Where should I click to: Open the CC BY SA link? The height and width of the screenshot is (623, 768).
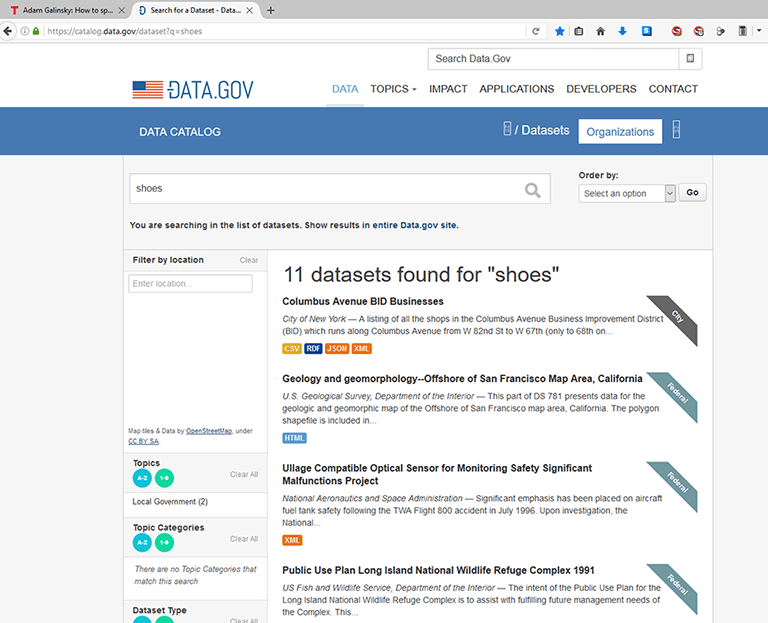(x=144, y=441)
